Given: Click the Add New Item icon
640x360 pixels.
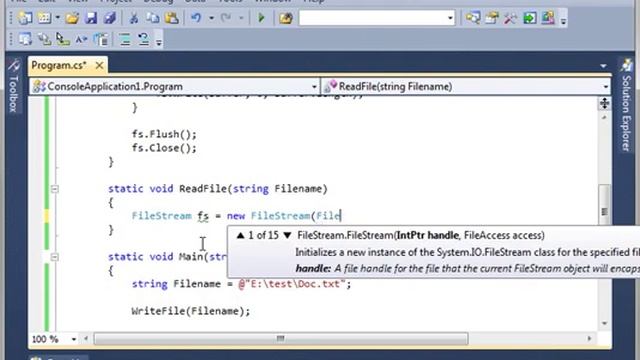Looking at the screenshot, I should pos(44,18).
